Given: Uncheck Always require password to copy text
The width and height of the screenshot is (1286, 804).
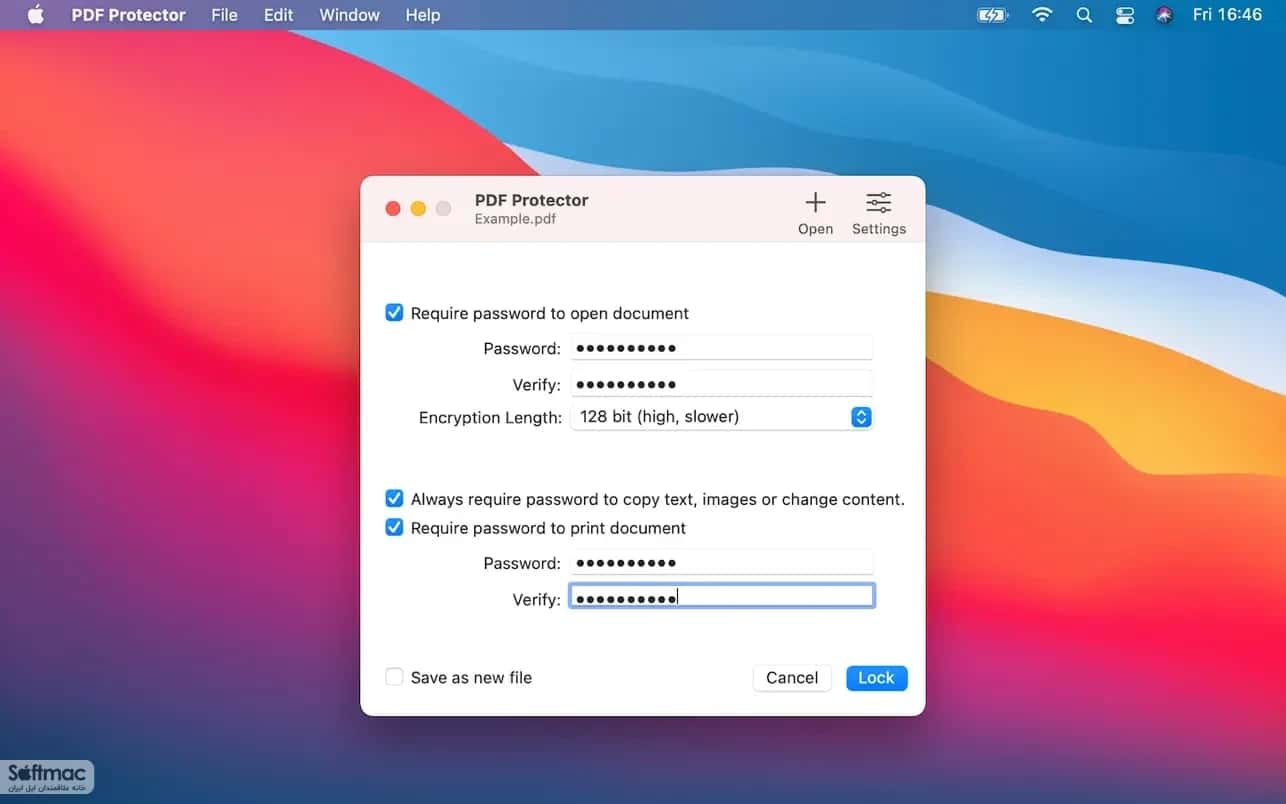Looking at the screenshot, I should [x=394, y=499].
